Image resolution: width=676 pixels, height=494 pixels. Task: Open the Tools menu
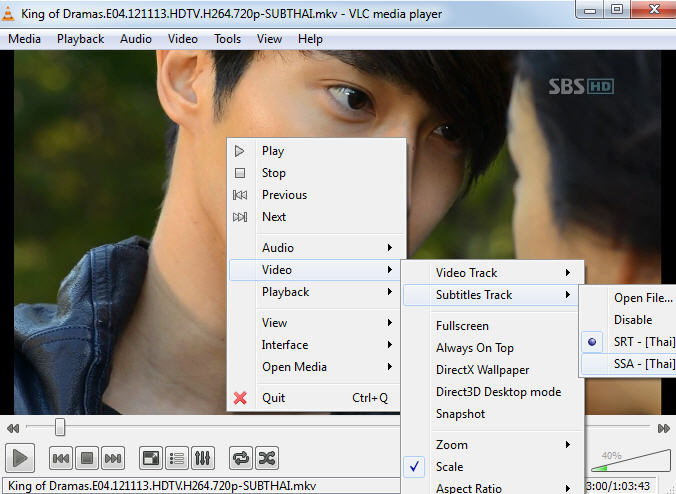(228, 39)
